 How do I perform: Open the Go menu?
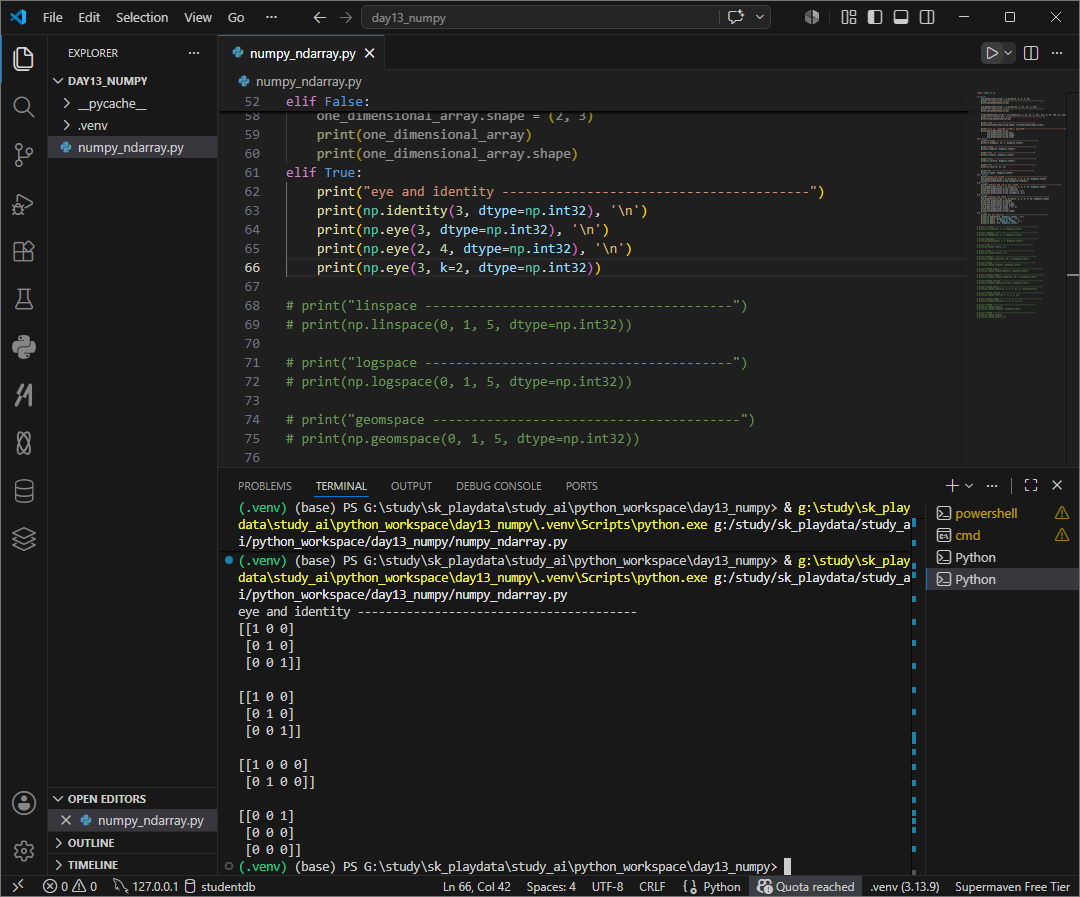[236, 17]
